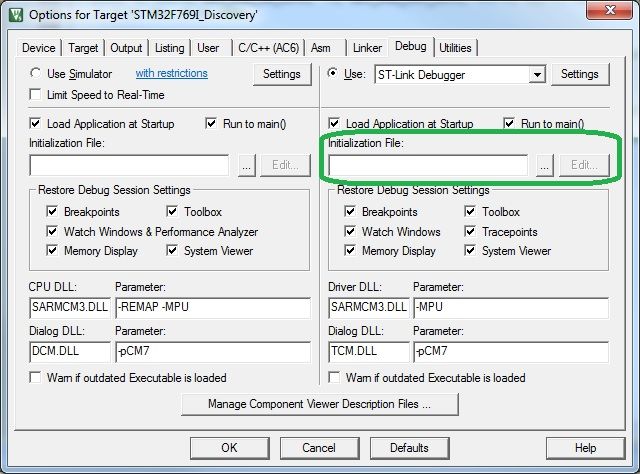This screenshot has width=640, height=474.
Task: Open ST-Link Debugger Settings button
Action: [580, 74]
